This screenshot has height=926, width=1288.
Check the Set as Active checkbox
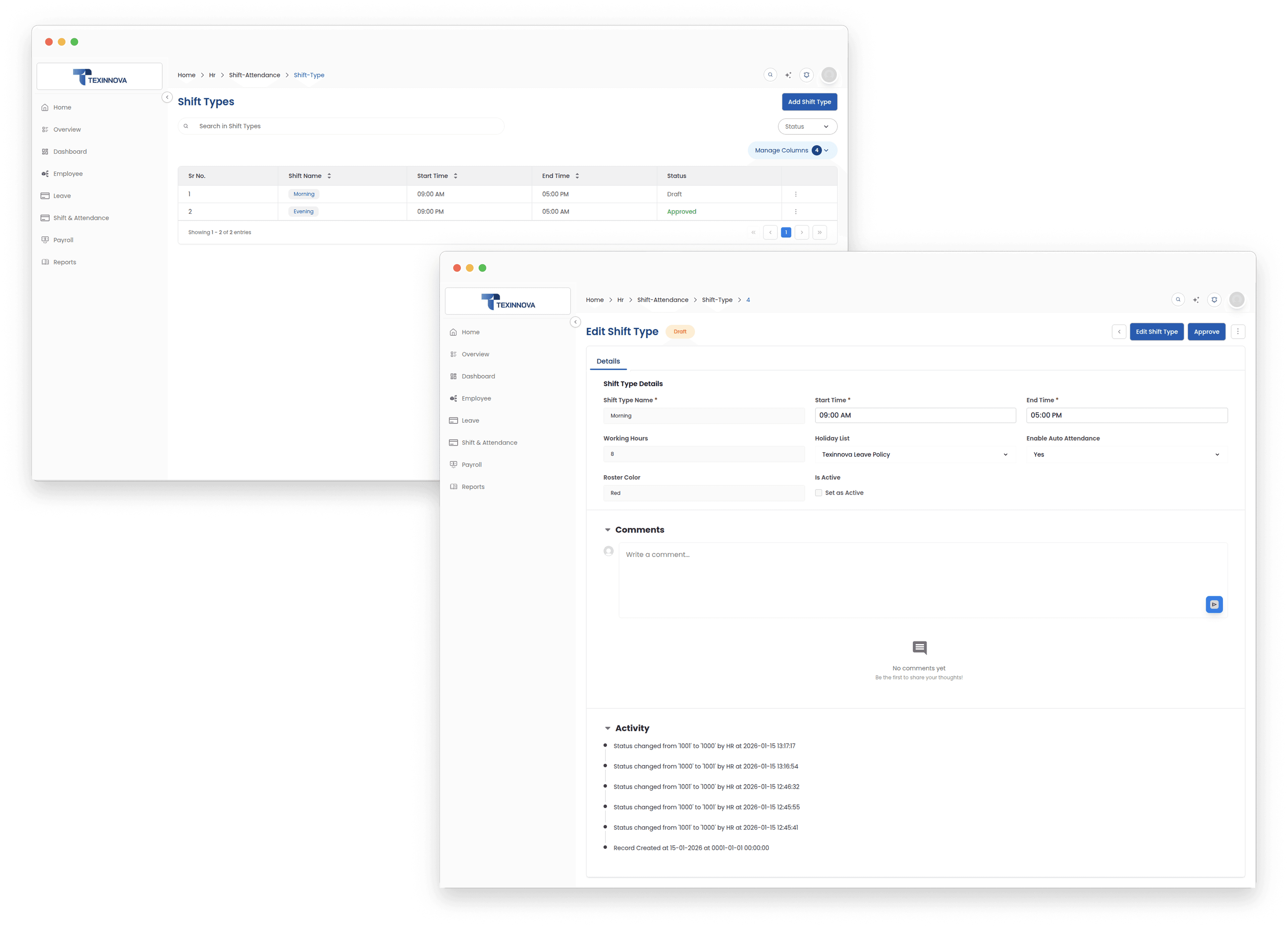coord(818,493)
